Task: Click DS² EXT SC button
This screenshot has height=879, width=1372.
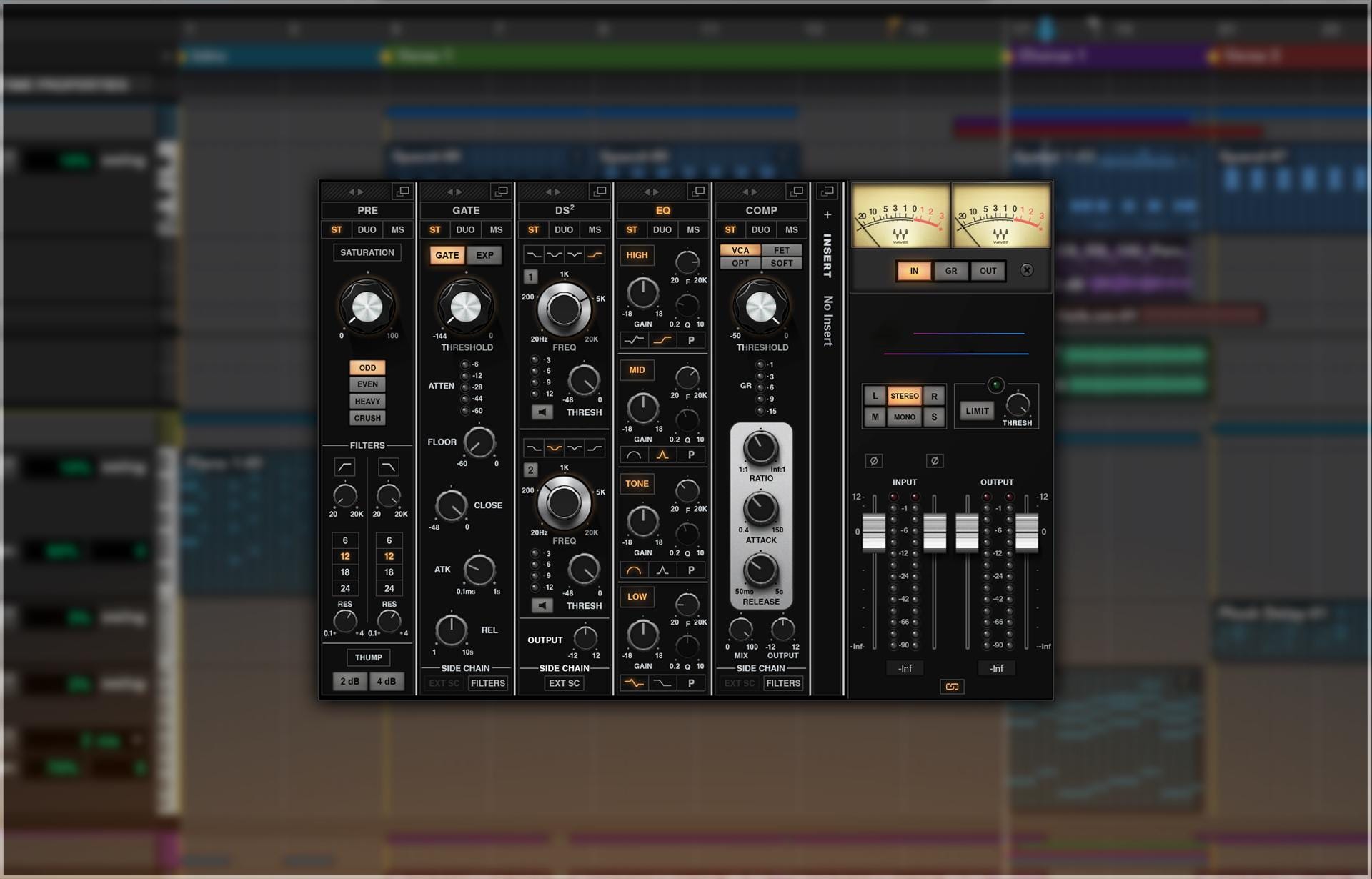Action: pos(564,683)
